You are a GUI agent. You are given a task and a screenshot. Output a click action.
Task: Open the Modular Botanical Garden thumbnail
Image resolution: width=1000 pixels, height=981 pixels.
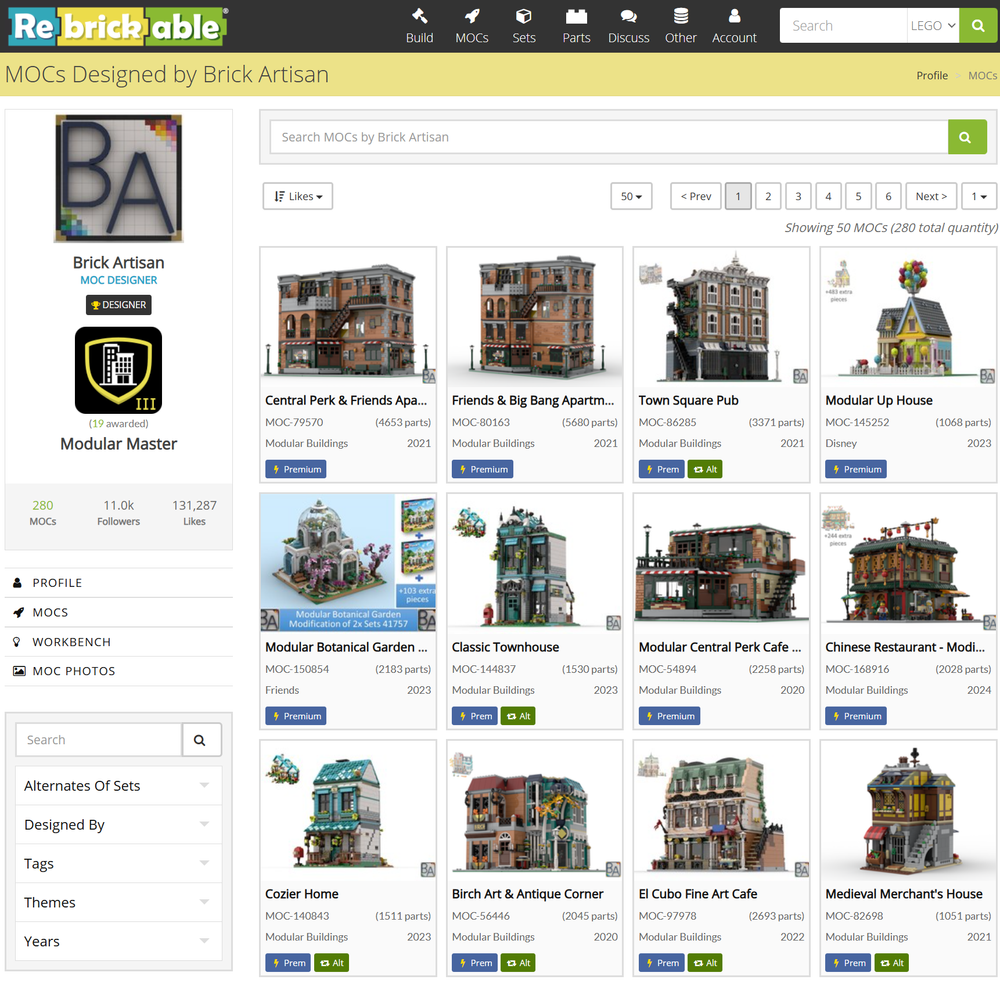[348, 563]
